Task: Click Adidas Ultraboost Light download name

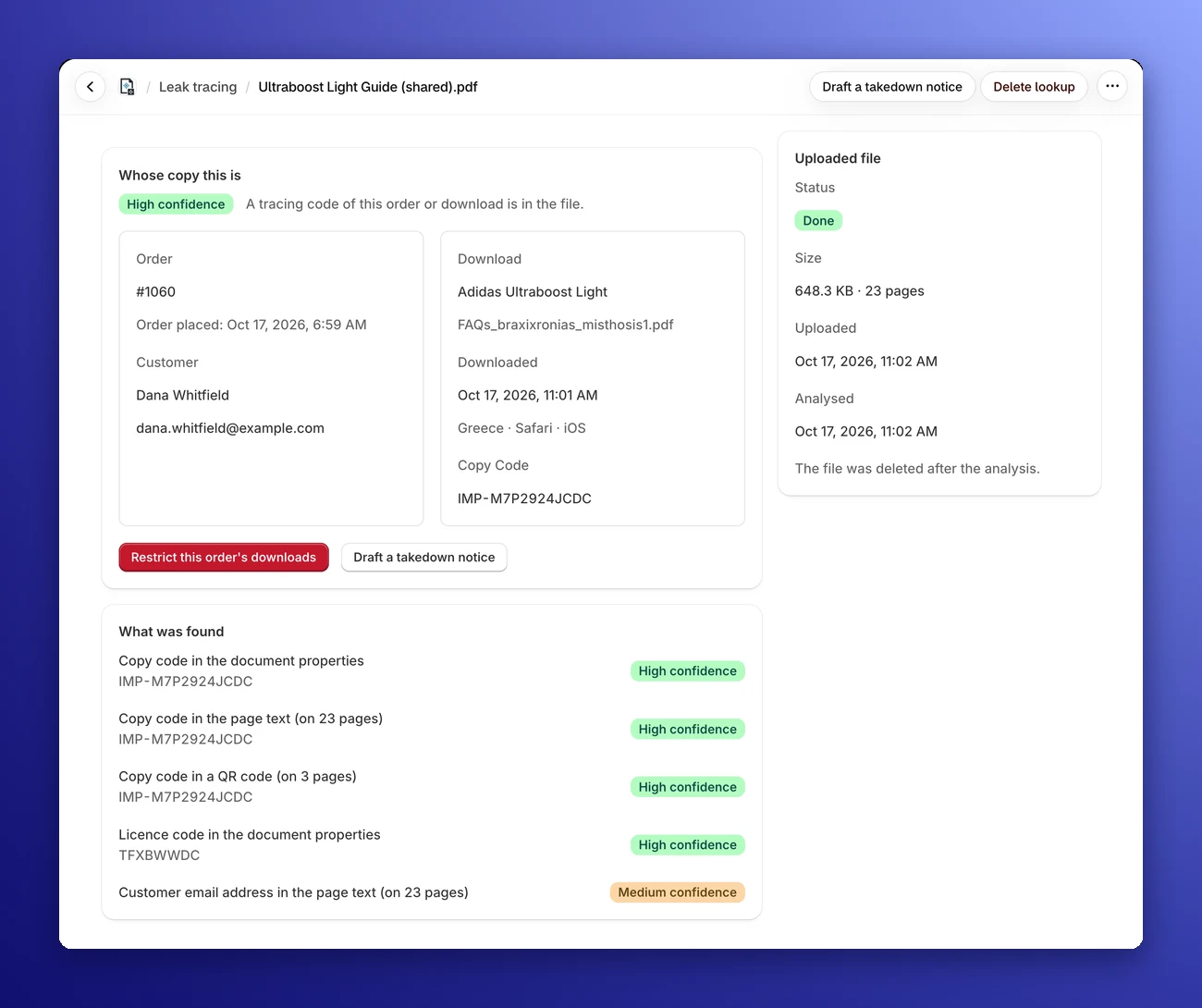Action: pos(533,292)
